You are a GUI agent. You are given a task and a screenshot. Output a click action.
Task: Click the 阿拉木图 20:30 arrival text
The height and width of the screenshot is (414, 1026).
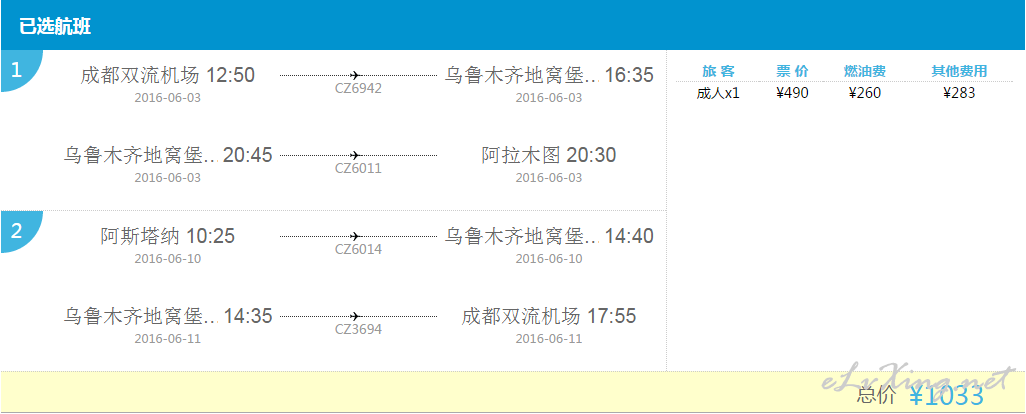[549, 156]
